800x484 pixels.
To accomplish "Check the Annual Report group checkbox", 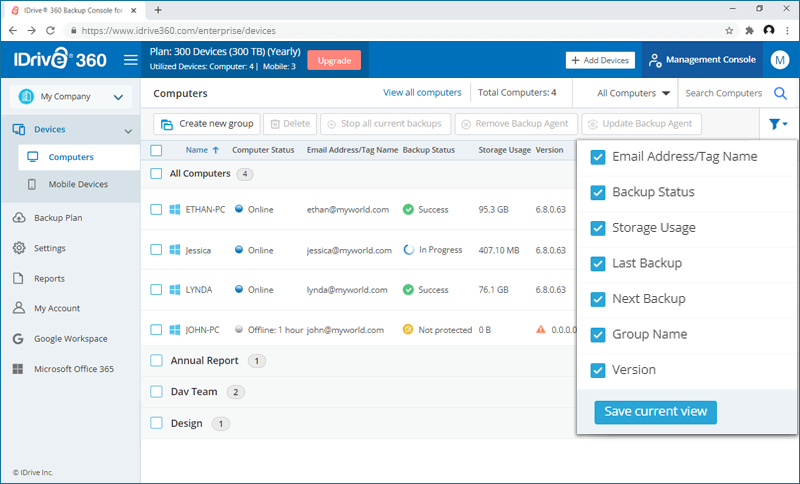I will click(x=156, y=361).
